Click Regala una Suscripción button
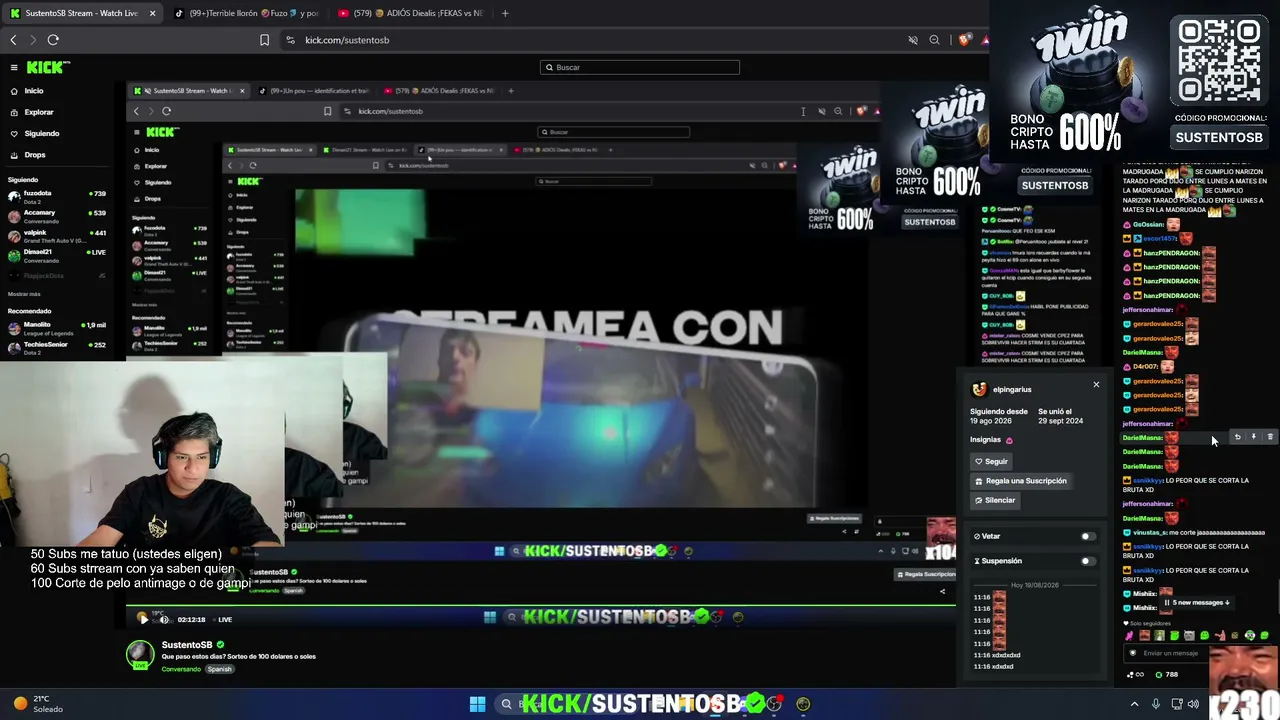Viewport: 1280px width, 720px height. tap(1021, 481)
